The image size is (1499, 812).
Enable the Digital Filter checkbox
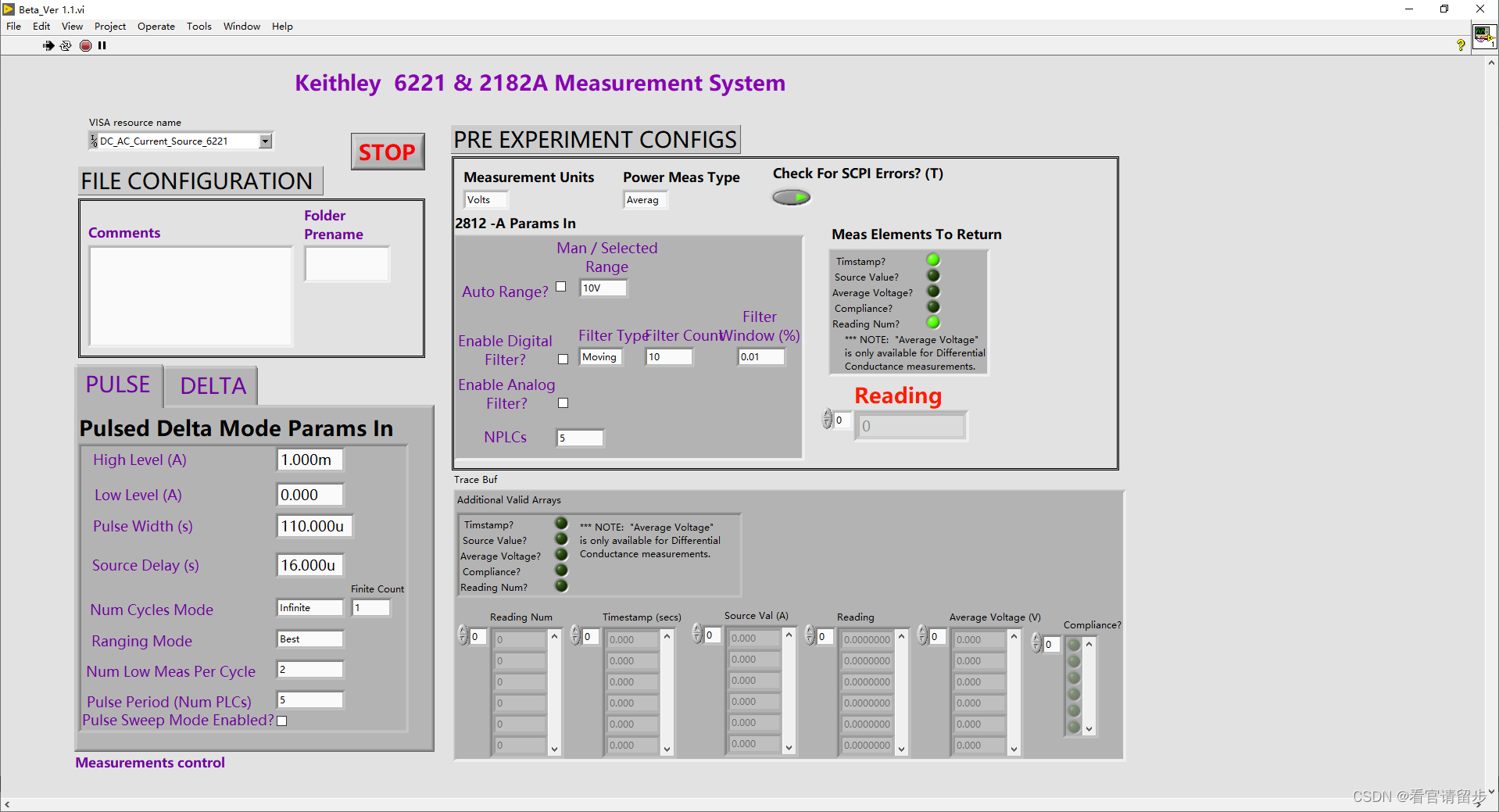pos(563,359)
